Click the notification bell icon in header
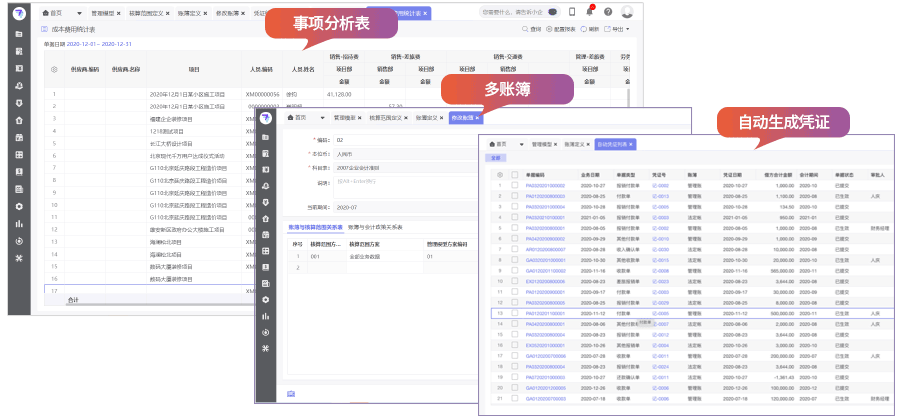The image size is (900, 418). (x=588, y=12)
